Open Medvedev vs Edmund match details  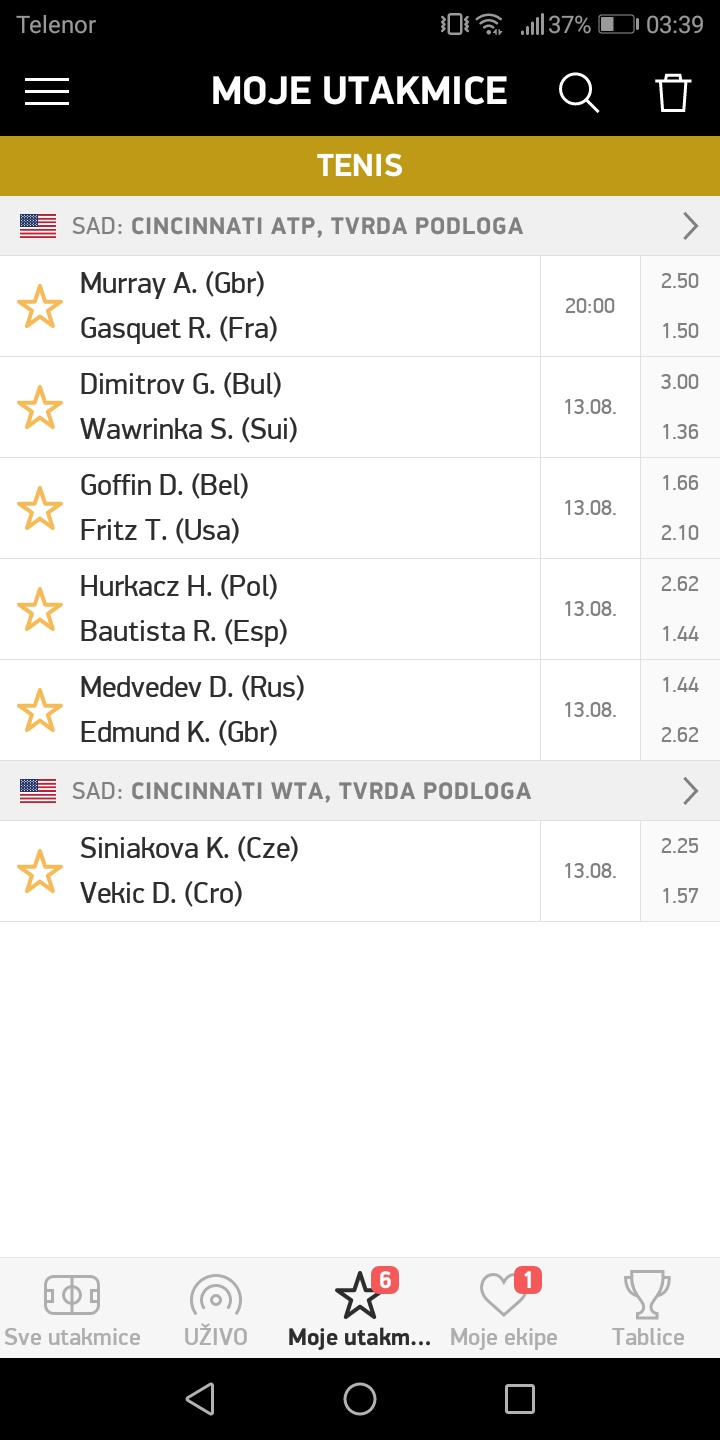point(300,710)
